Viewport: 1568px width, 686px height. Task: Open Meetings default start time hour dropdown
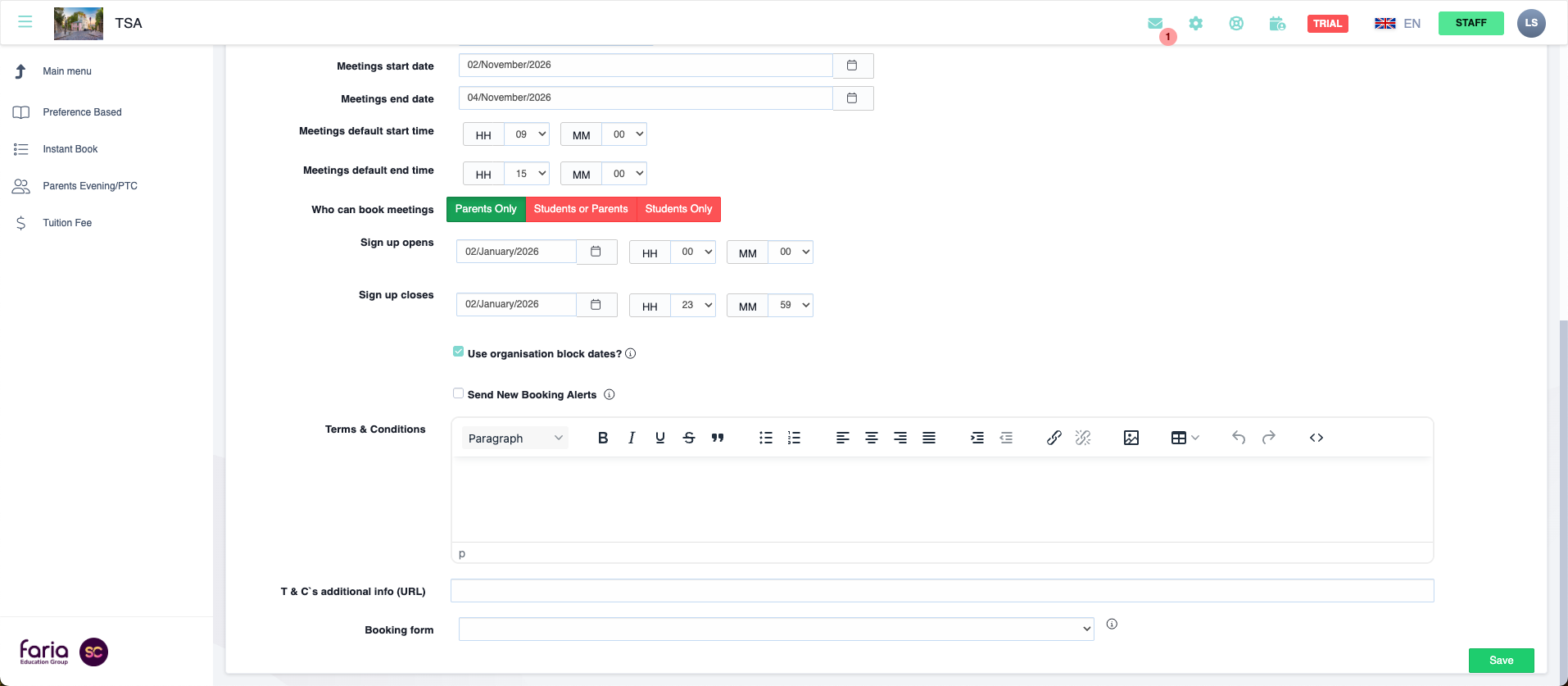[527, 134]
